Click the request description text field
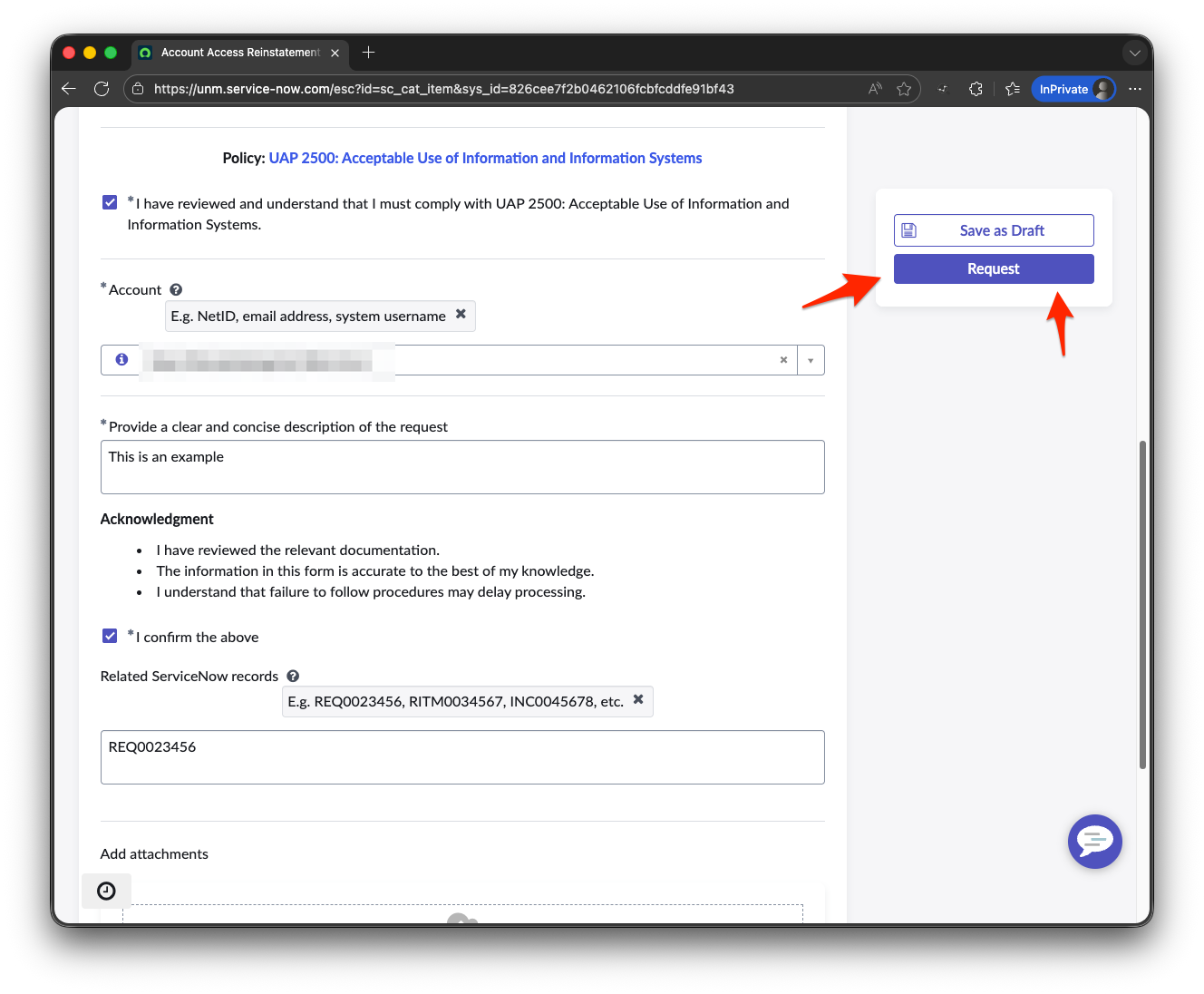The image size is (1204, 994). [462, 466]
